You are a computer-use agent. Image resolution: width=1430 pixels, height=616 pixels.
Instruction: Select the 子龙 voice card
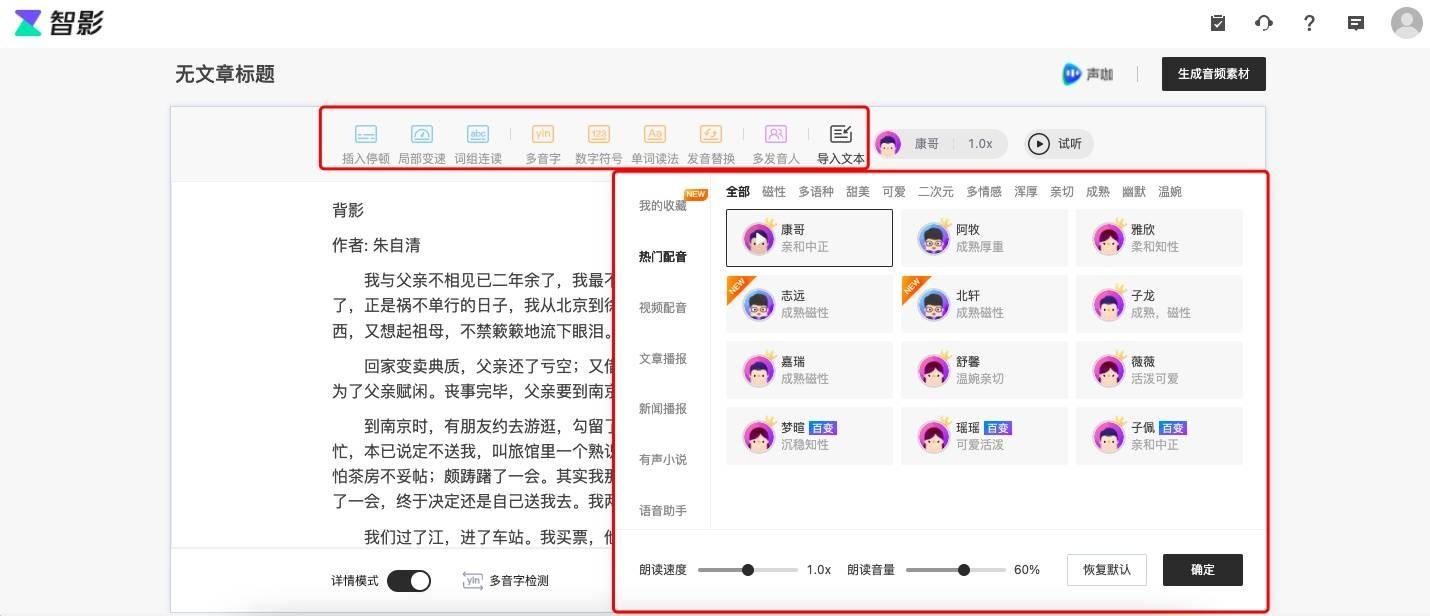point(1159,304)
